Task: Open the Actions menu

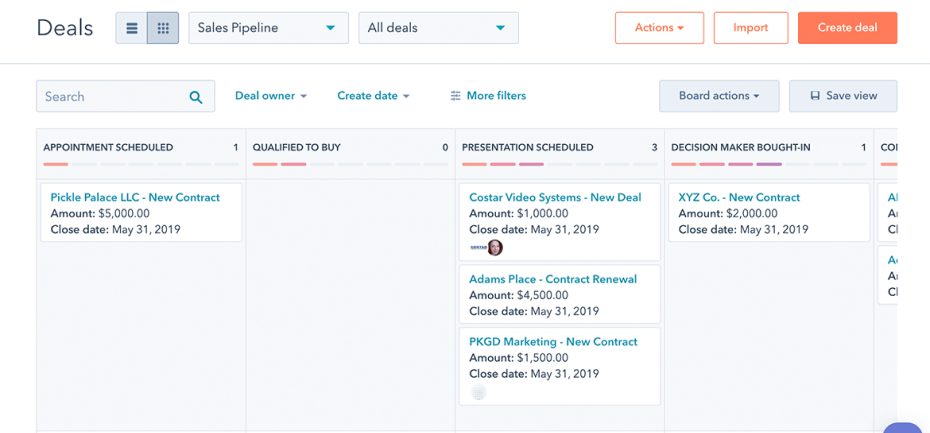Action: click(659, 28)
